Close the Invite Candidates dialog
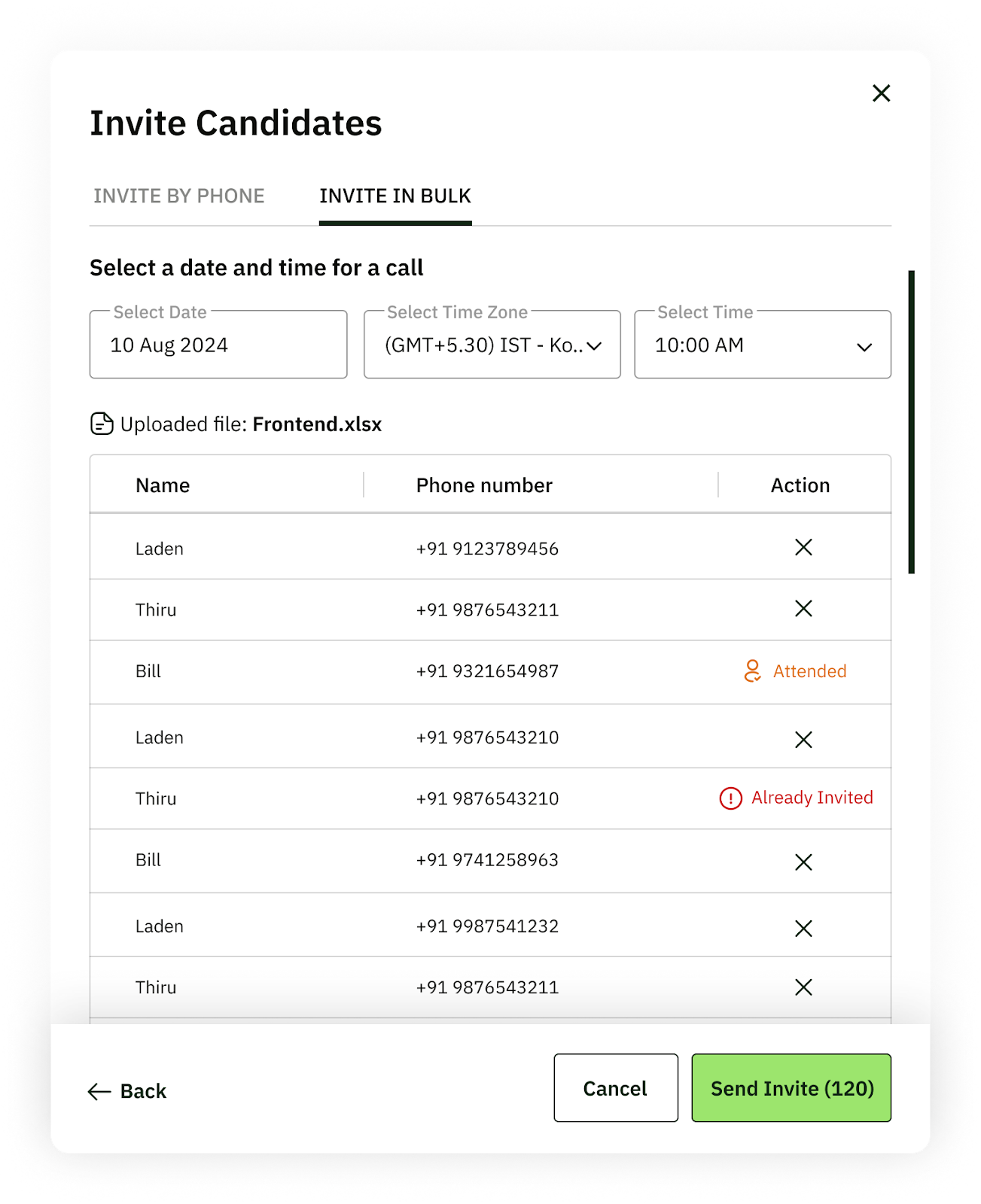 click(881, 93)
